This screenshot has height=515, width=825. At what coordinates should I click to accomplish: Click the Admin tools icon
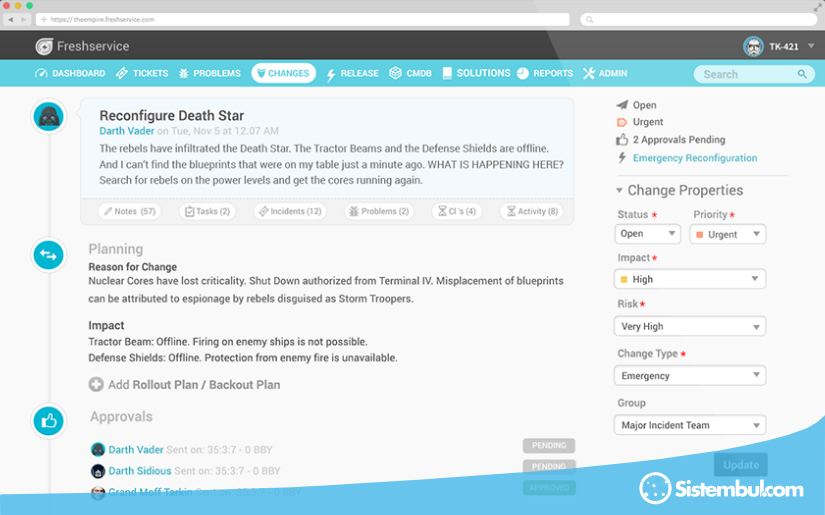(x=589, y=73)
